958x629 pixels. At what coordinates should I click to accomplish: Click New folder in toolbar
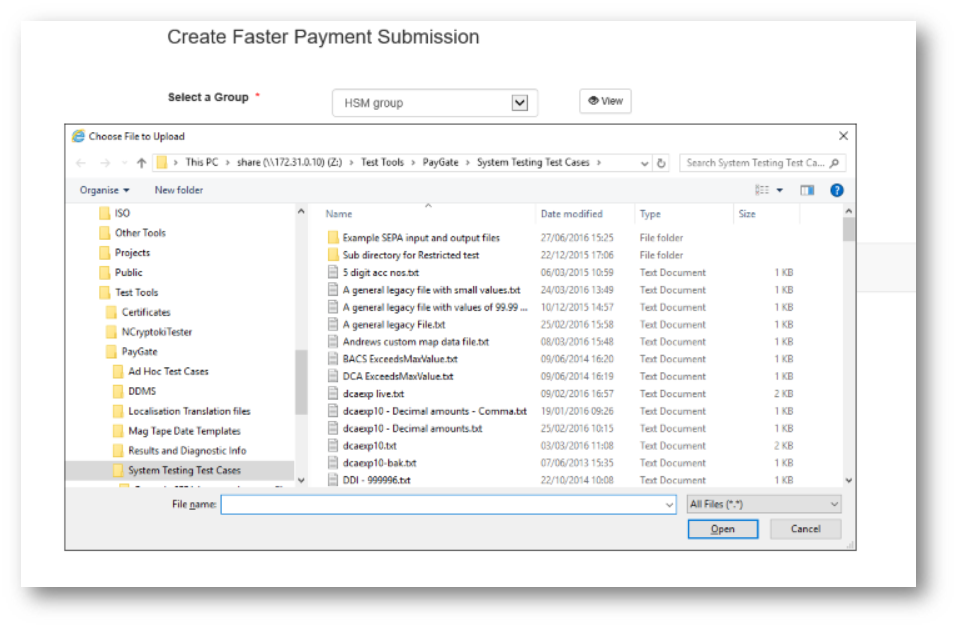178,190
